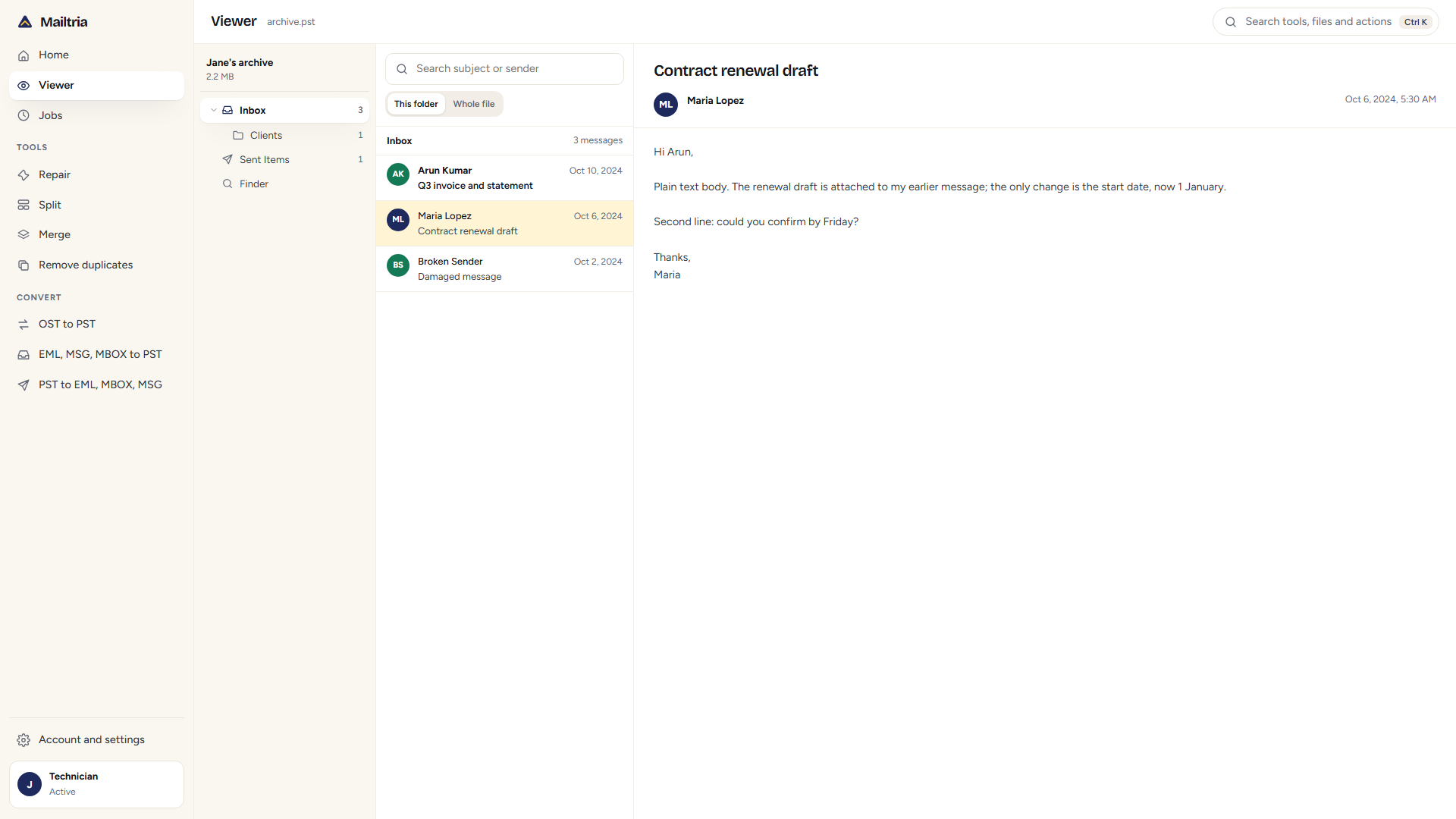This screenshot has height=819, width=1456.
Task: Click the Sent Items paper plane icon
Action: pos(227,160)
